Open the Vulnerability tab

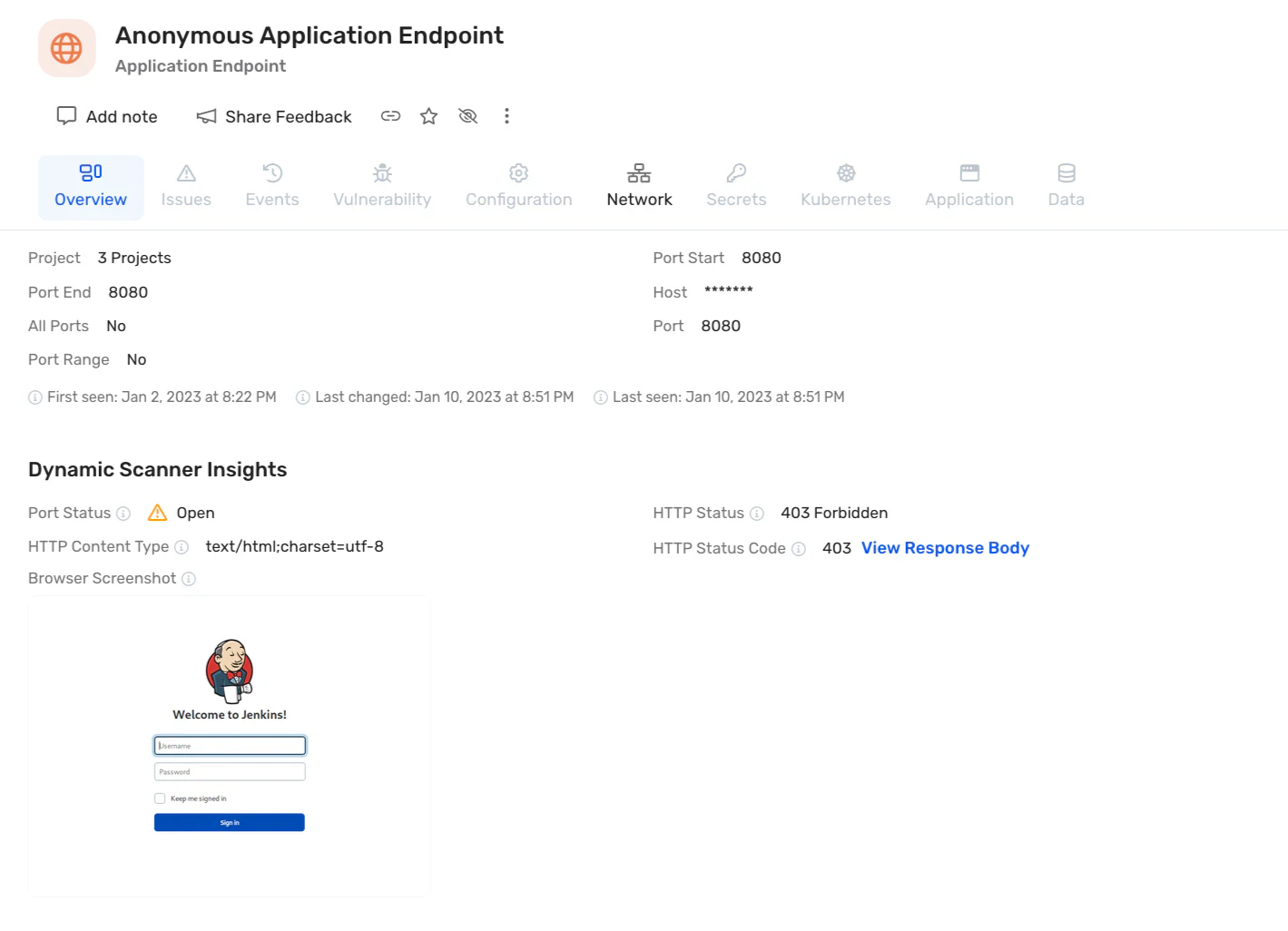382,187
